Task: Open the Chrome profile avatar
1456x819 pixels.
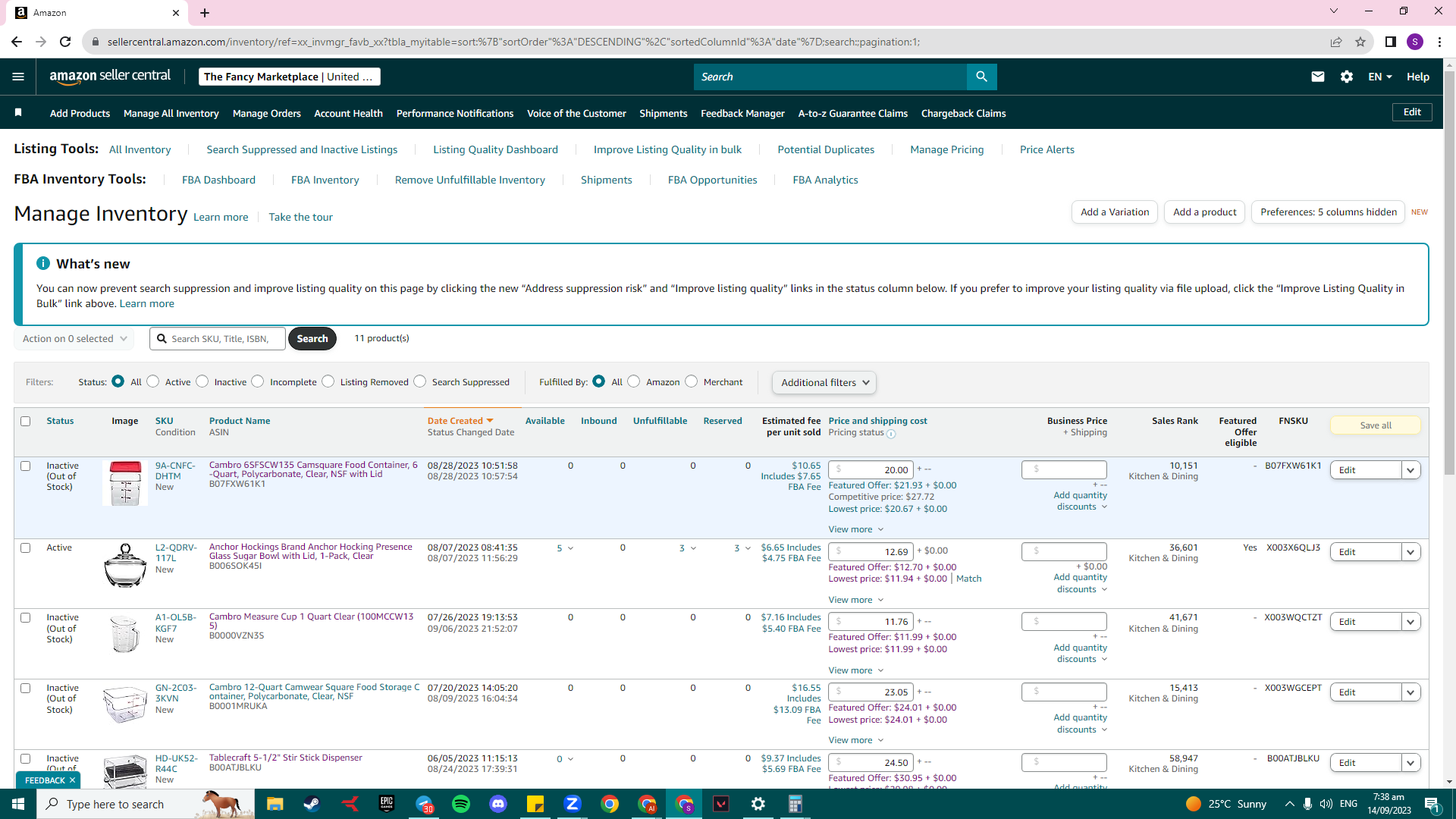Action: pyautogui.click(x=1415, y=42)
